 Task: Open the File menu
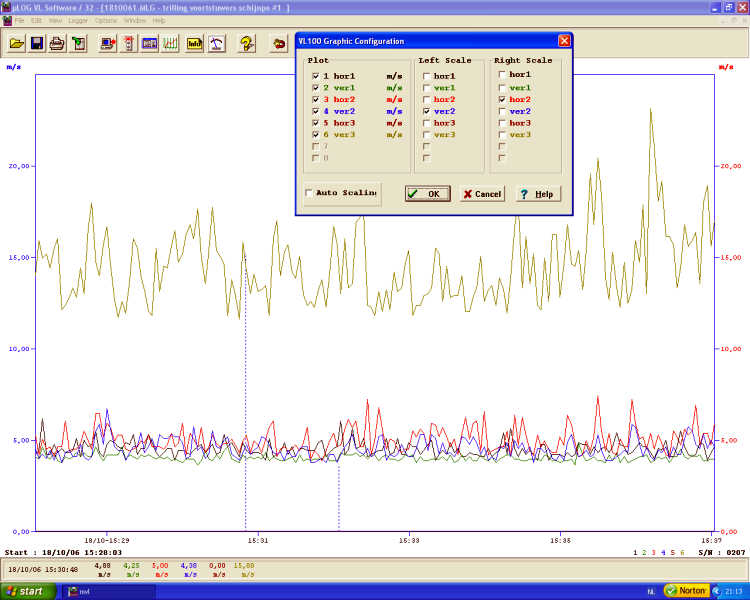click(x=19, y=21)
